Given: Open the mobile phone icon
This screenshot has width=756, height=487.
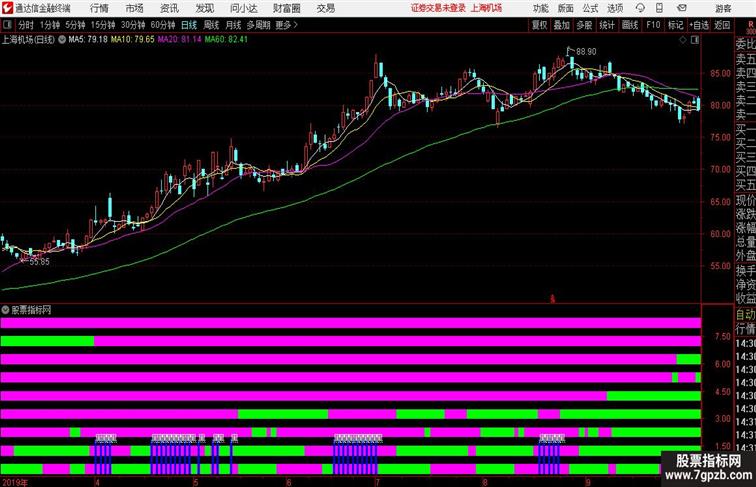Looking at the screenshot, I should point(659,8).
